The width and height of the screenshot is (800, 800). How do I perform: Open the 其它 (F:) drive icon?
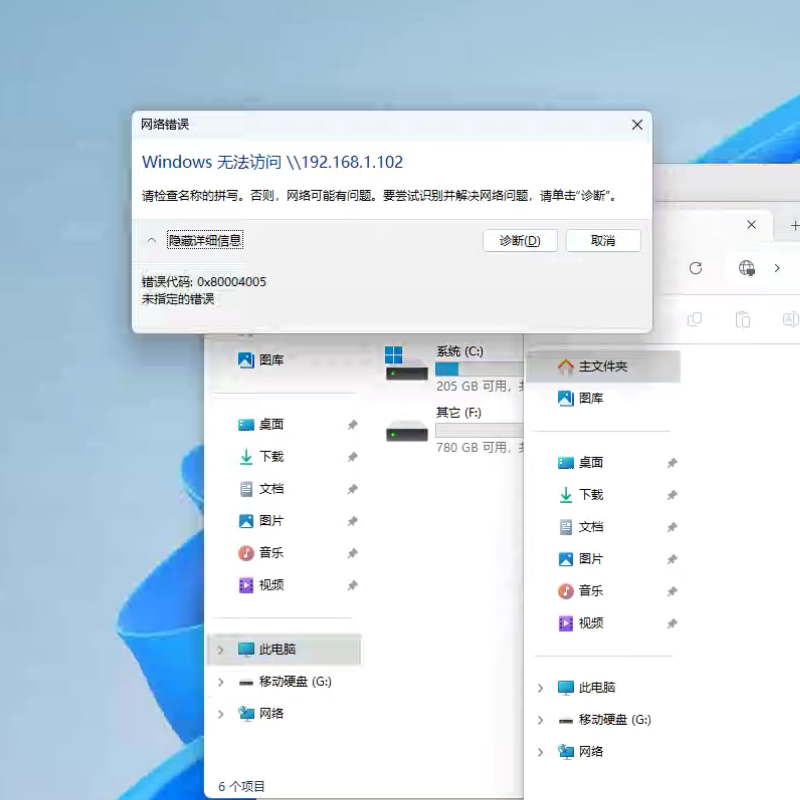tap(406, 431)
